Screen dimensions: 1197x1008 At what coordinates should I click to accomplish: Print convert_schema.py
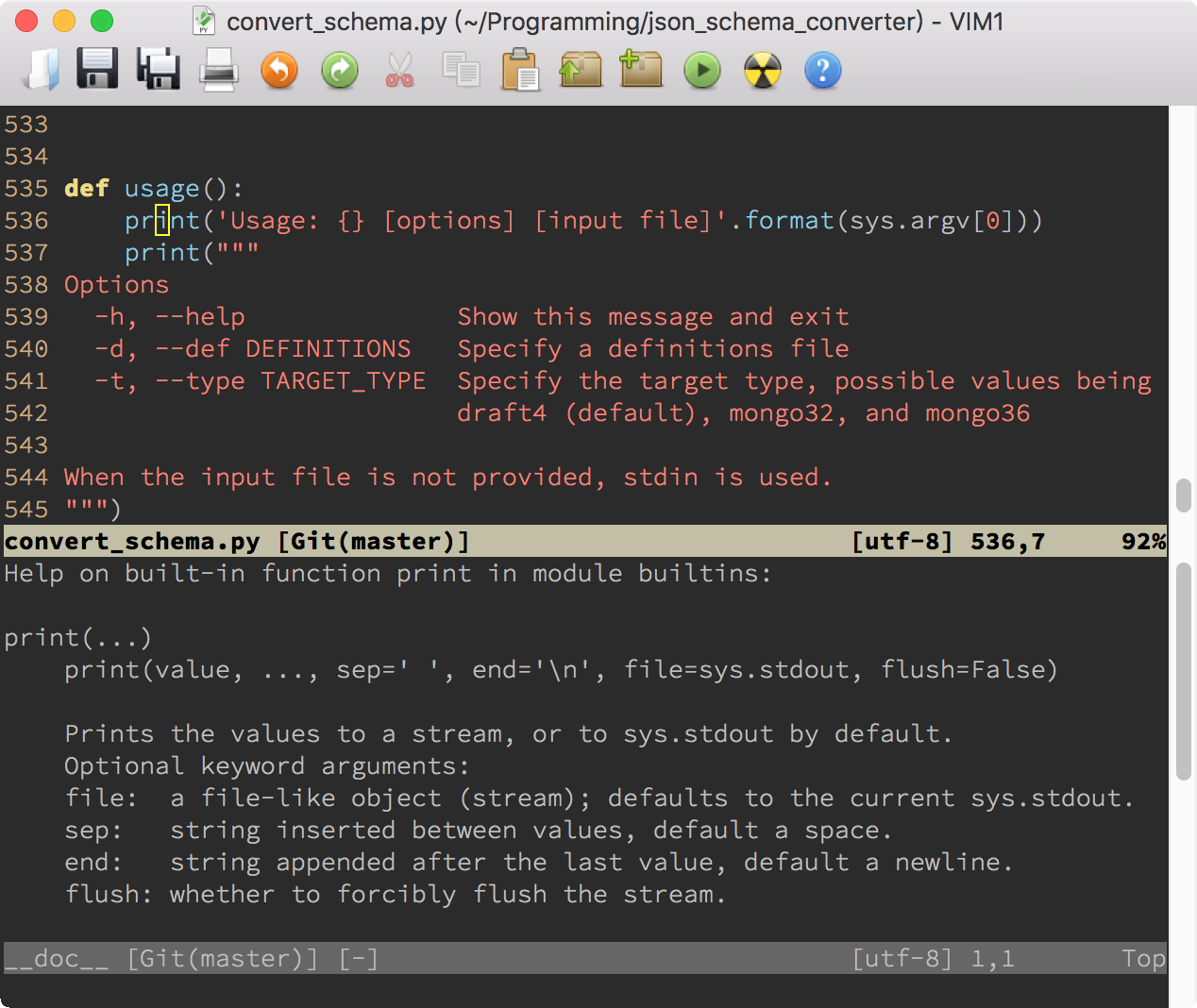[218, 70]
